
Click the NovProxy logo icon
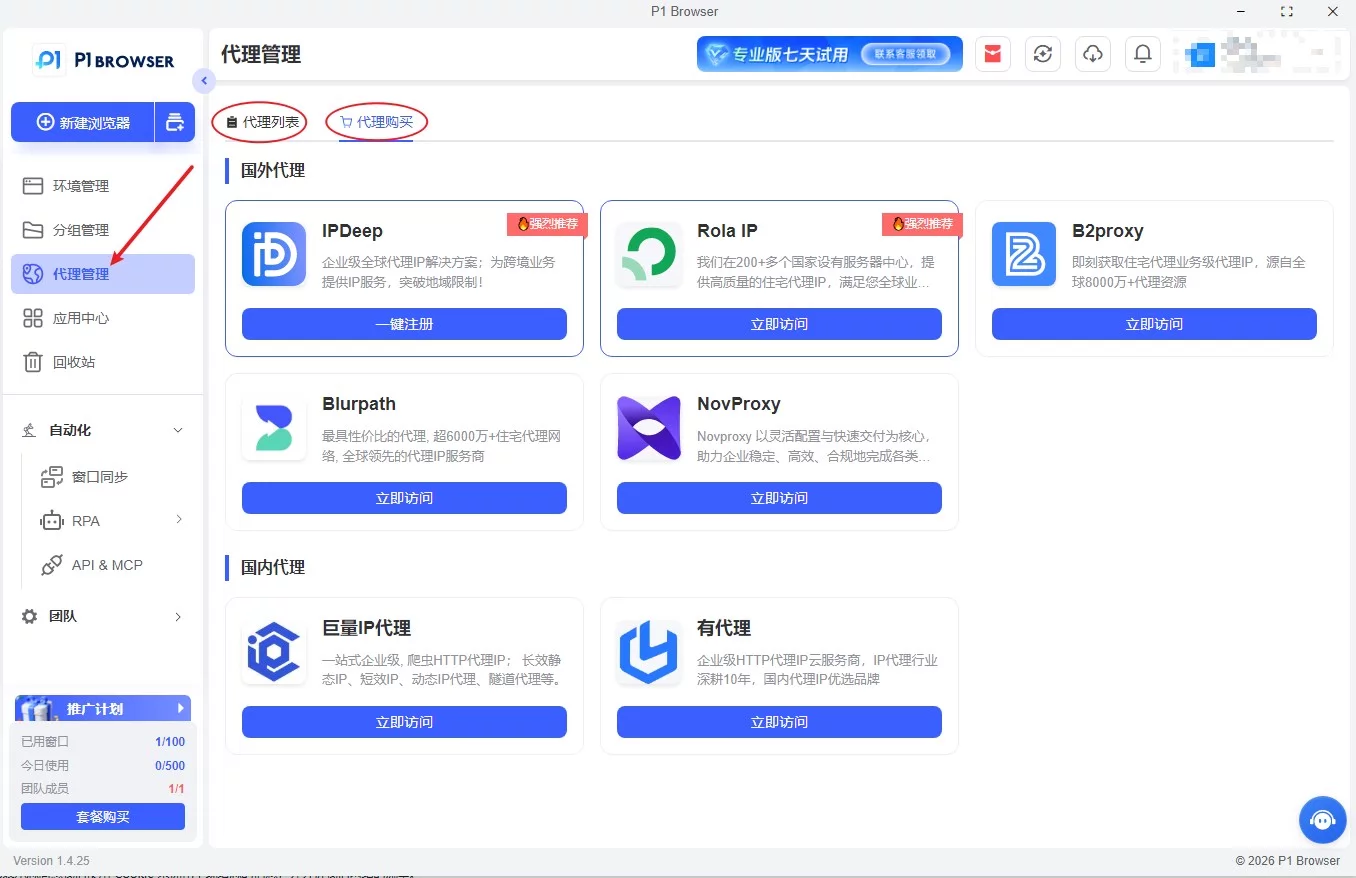649,428
